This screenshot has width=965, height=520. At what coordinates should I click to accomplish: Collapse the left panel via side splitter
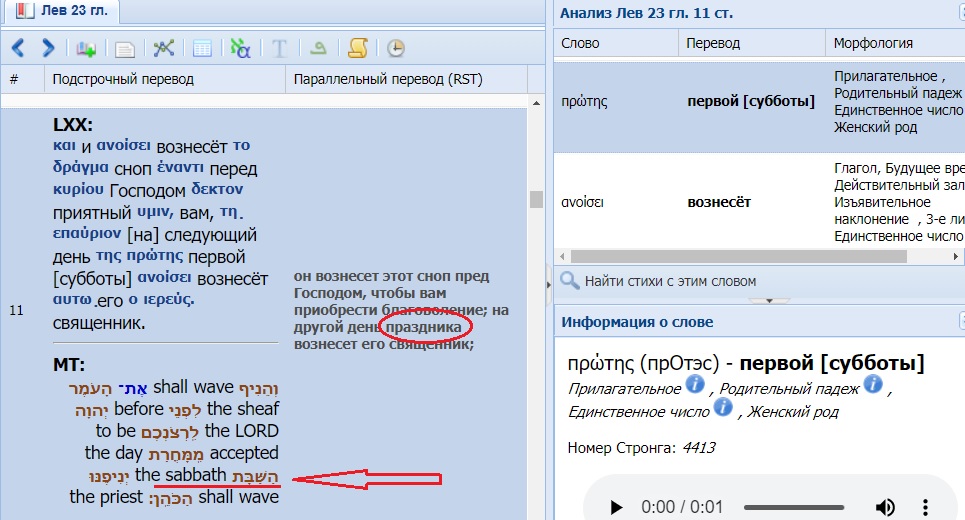[548, 285]
